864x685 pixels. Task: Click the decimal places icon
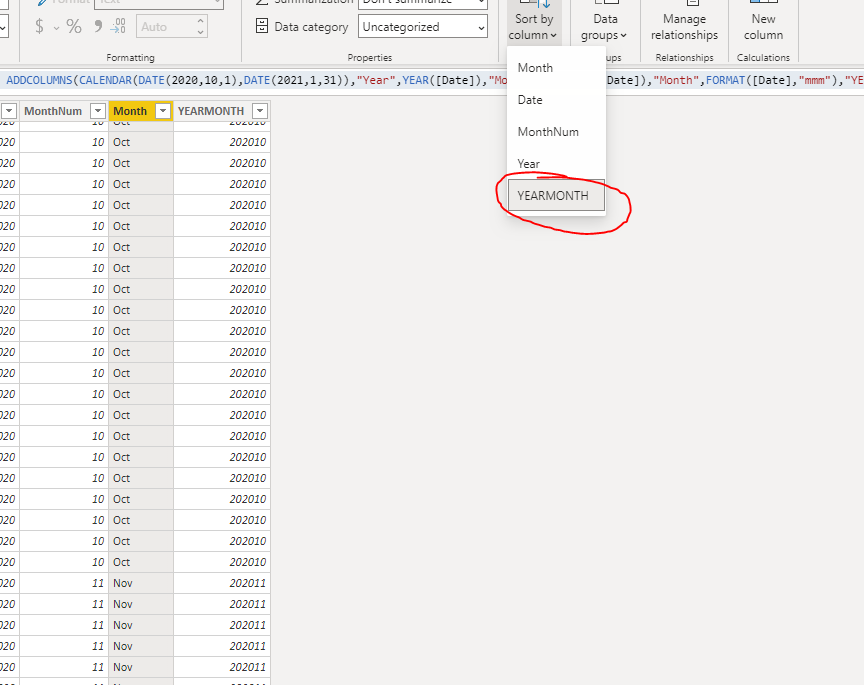coord(118,26)
